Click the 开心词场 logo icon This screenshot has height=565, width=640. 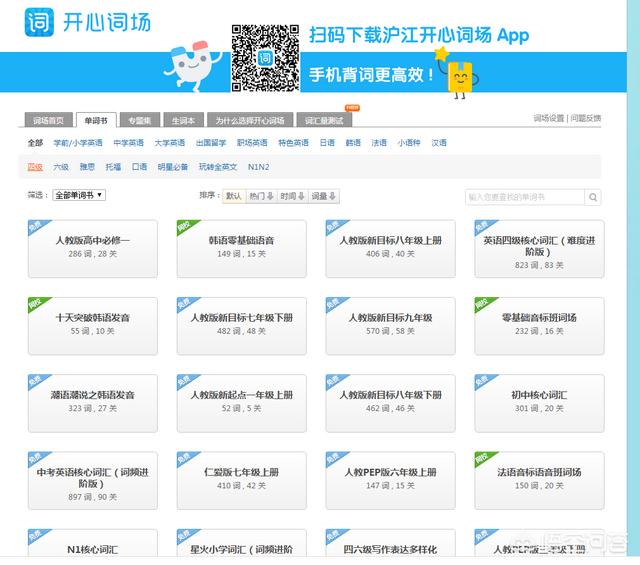click(x=39, y=22)
